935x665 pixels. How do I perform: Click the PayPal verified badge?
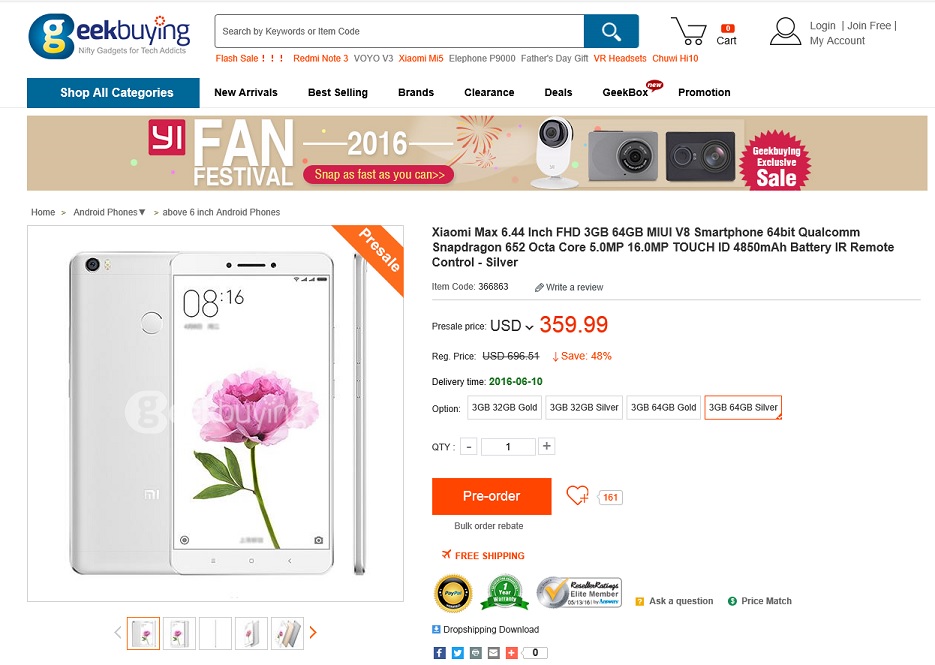(x=453, y=593)
